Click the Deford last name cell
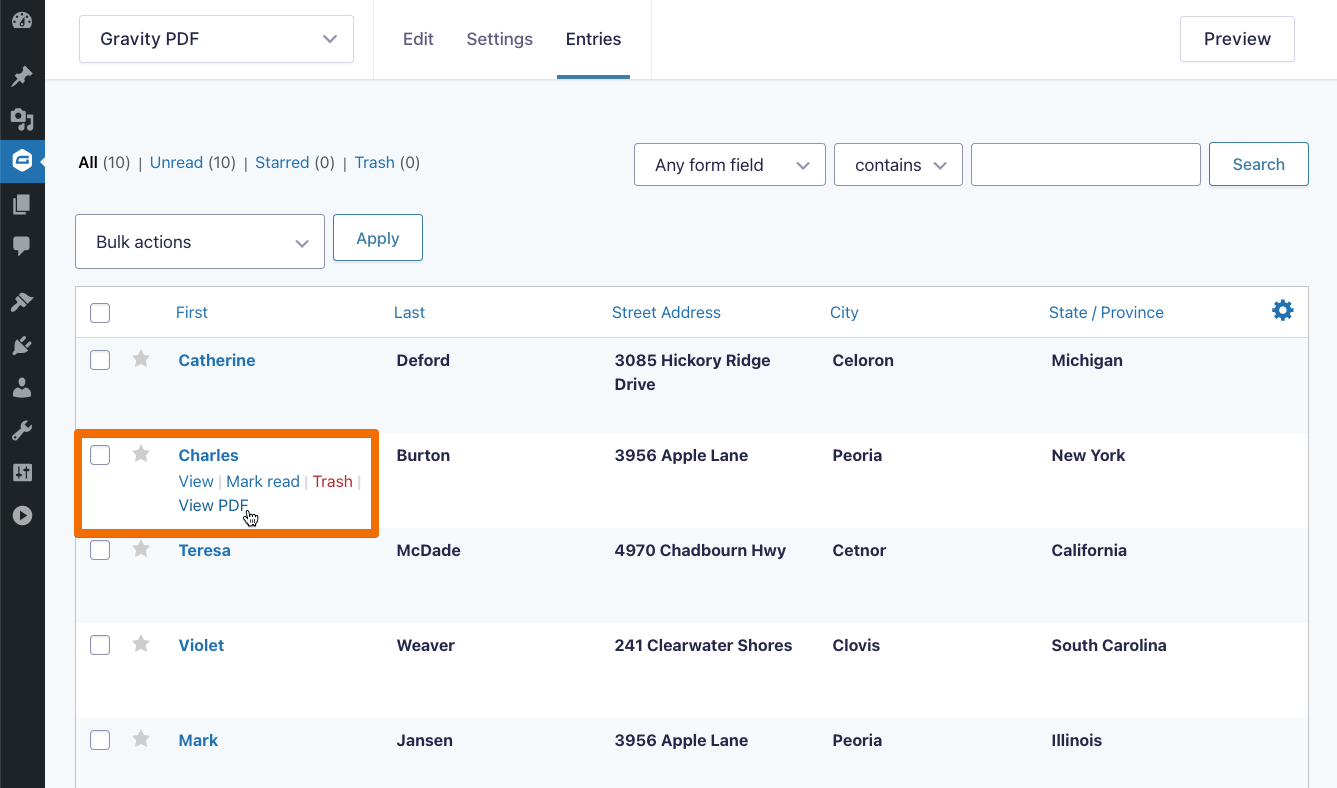 423,360
